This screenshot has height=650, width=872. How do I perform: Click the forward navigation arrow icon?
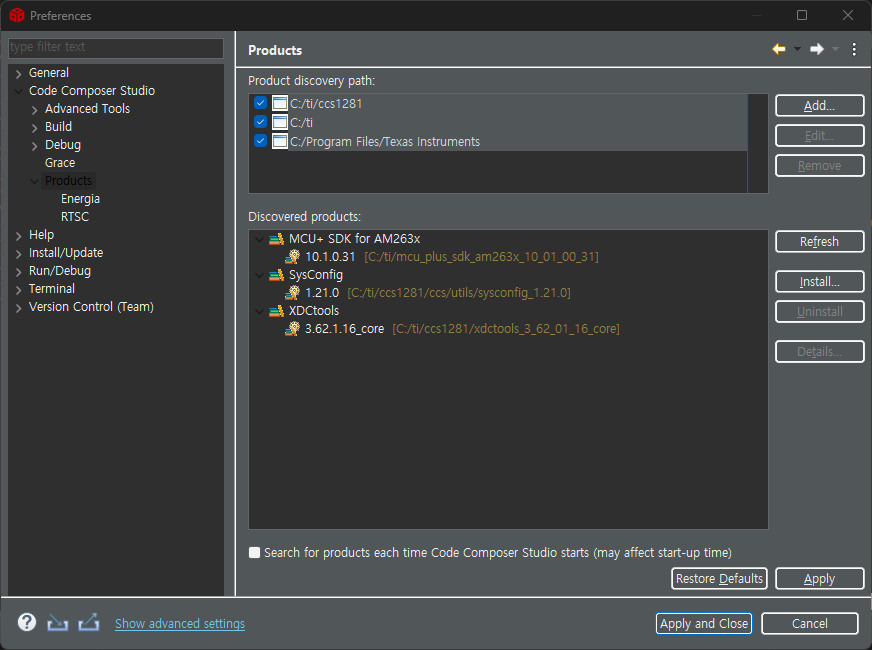point(816,49)
